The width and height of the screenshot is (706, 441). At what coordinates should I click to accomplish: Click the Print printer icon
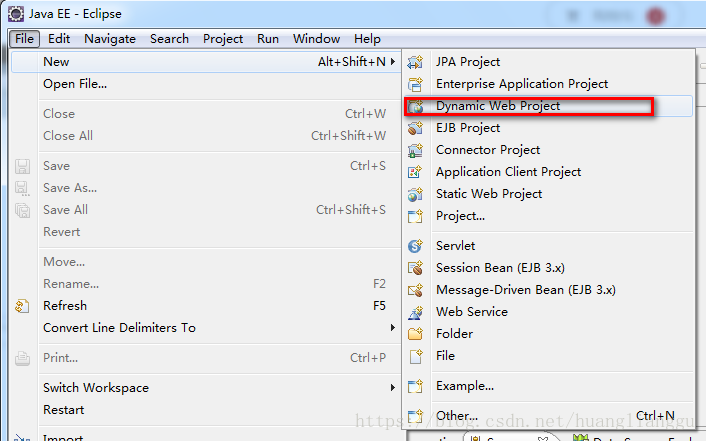click(x=22, y=359)
